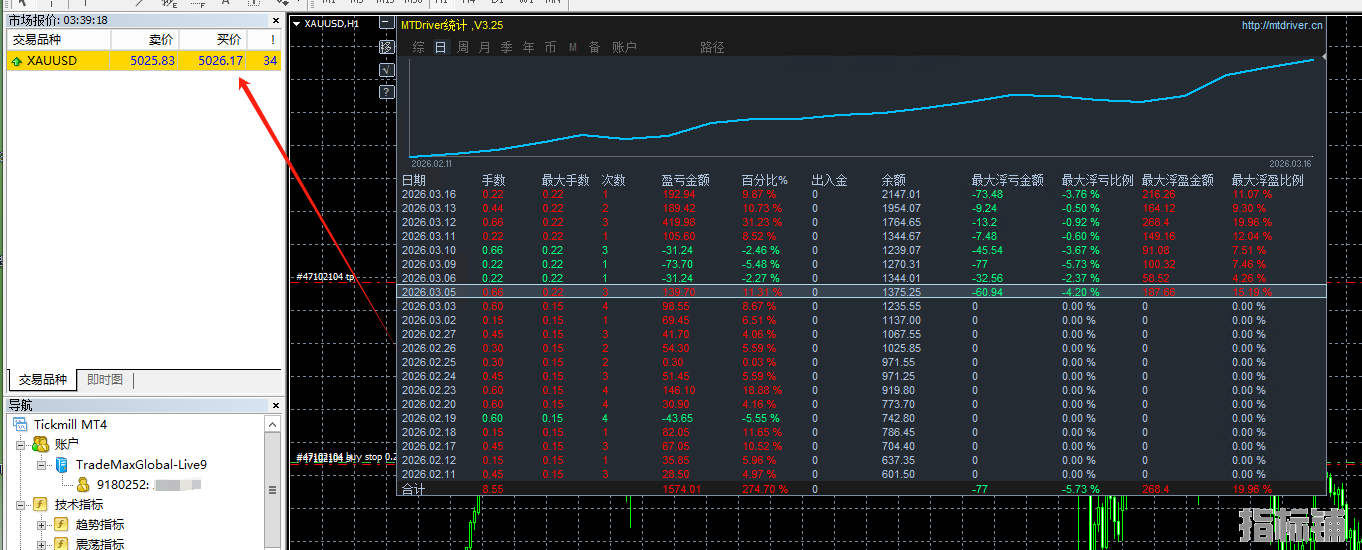
Task: Switch to the 即时图 tab
Action: point(105,380)
